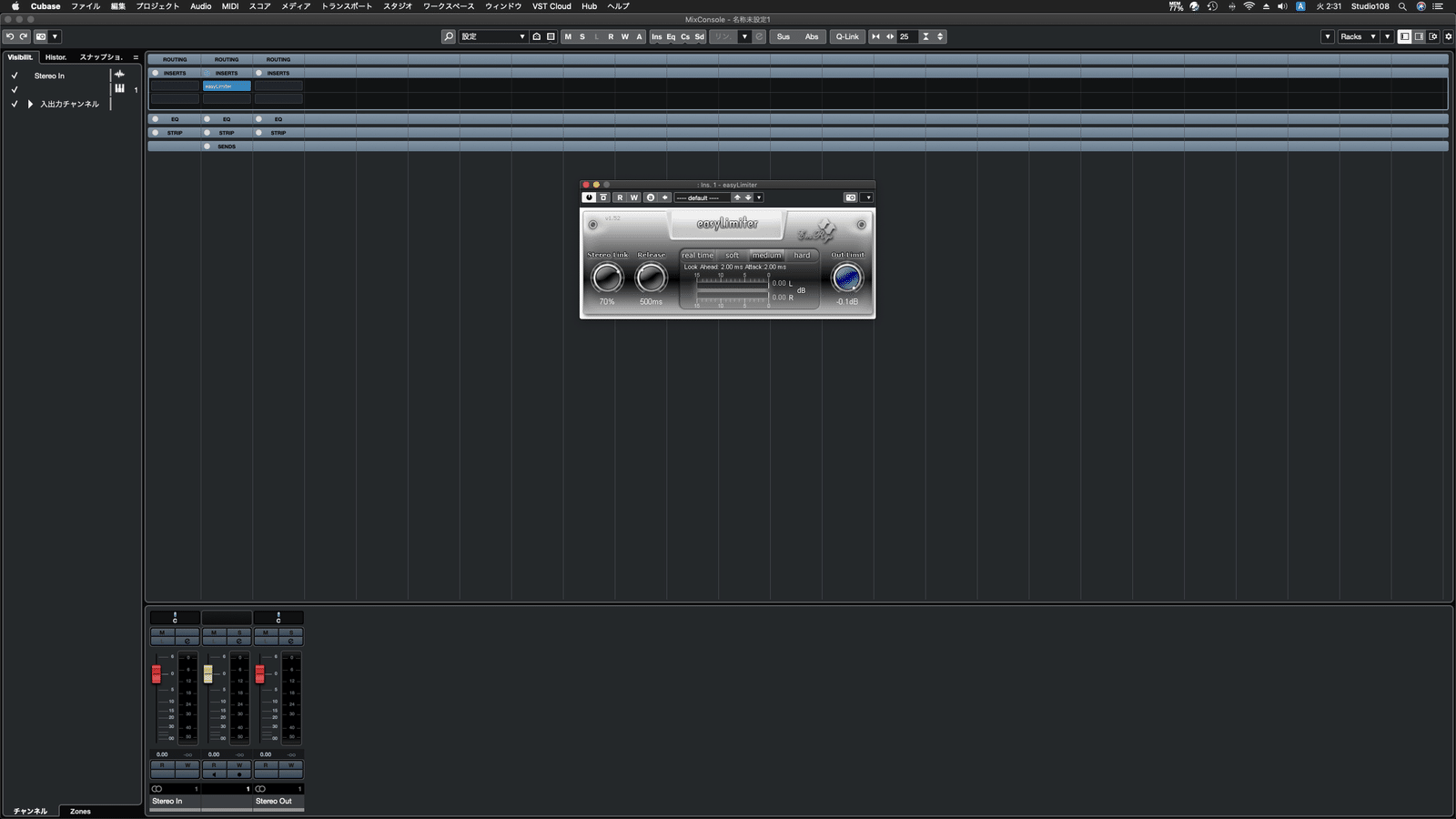
Task: Enable Read automation in easyLimiter window
Action: 620,197
